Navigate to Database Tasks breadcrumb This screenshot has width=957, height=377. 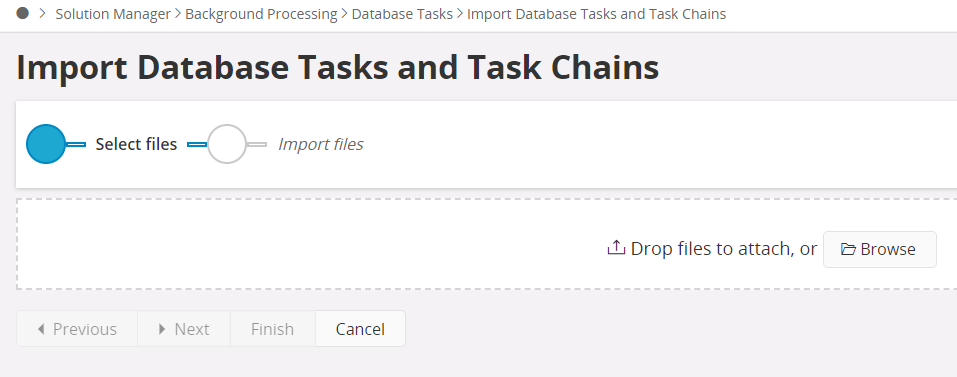[x=402, y=14]
